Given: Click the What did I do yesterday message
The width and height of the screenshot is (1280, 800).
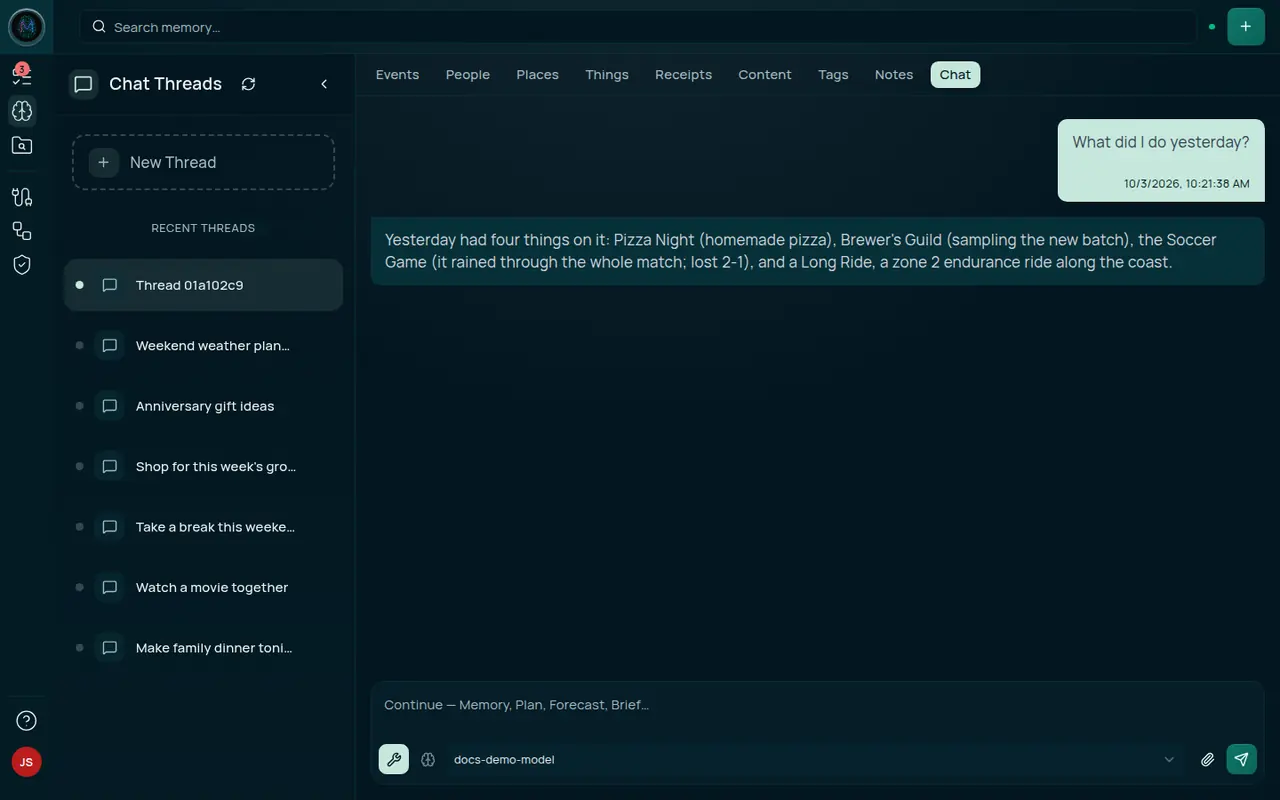Looking at the screenshot, I should point(1161,161).
